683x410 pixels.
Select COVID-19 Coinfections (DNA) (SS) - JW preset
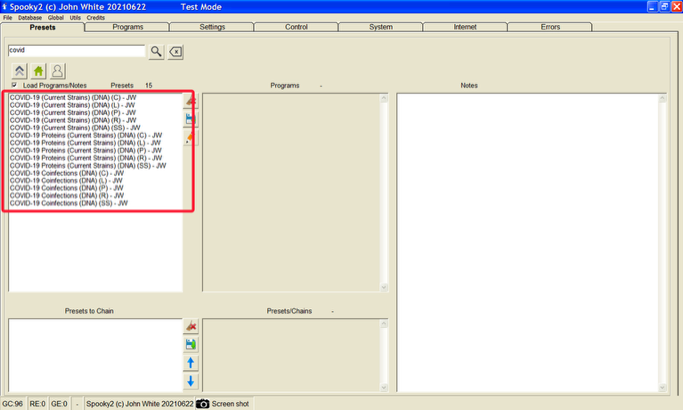pos(68,203)
